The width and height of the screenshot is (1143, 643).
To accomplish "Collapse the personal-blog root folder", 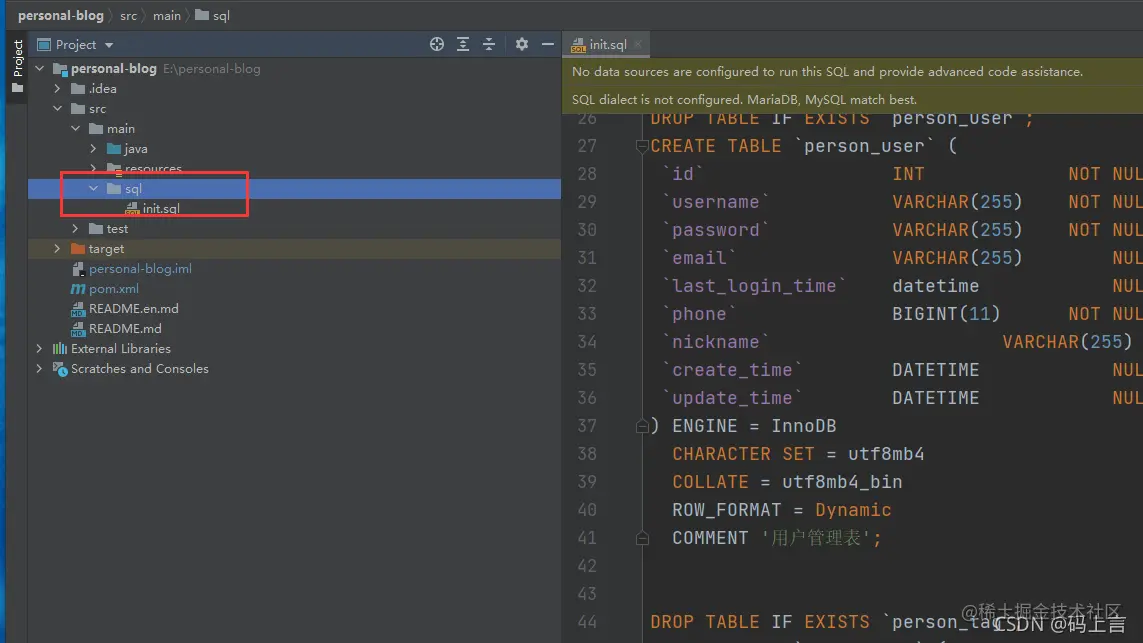I will [x=39, y=69].
